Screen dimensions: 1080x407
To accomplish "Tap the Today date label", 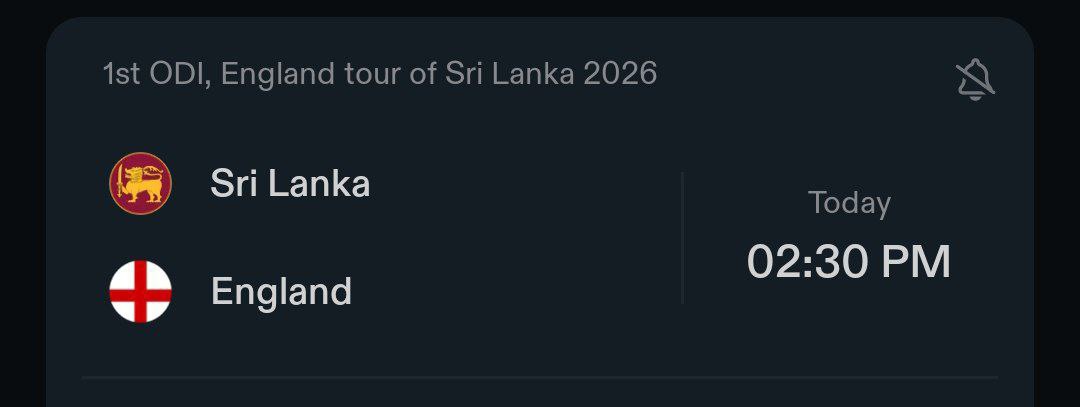I will click(849, 203).
